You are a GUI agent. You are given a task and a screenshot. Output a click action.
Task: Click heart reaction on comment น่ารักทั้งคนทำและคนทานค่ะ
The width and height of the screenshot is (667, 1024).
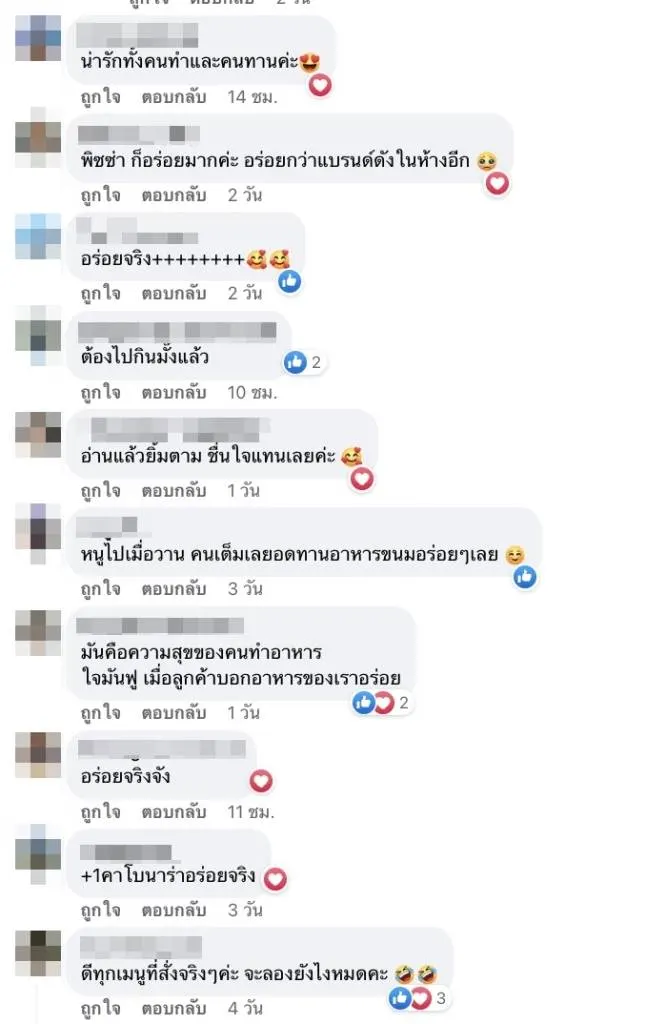320,86
